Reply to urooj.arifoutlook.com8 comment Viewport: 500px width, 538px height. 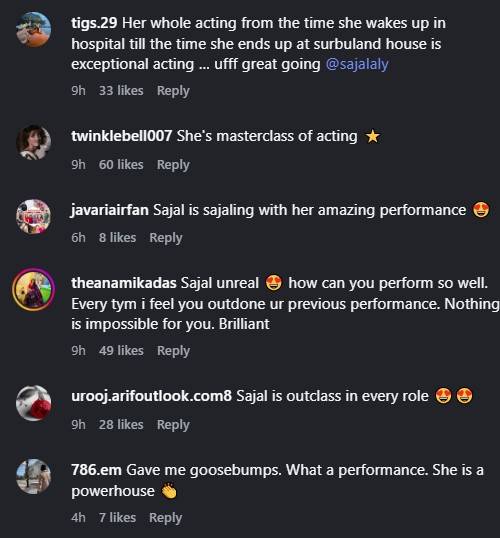click(x=173, y=425)
